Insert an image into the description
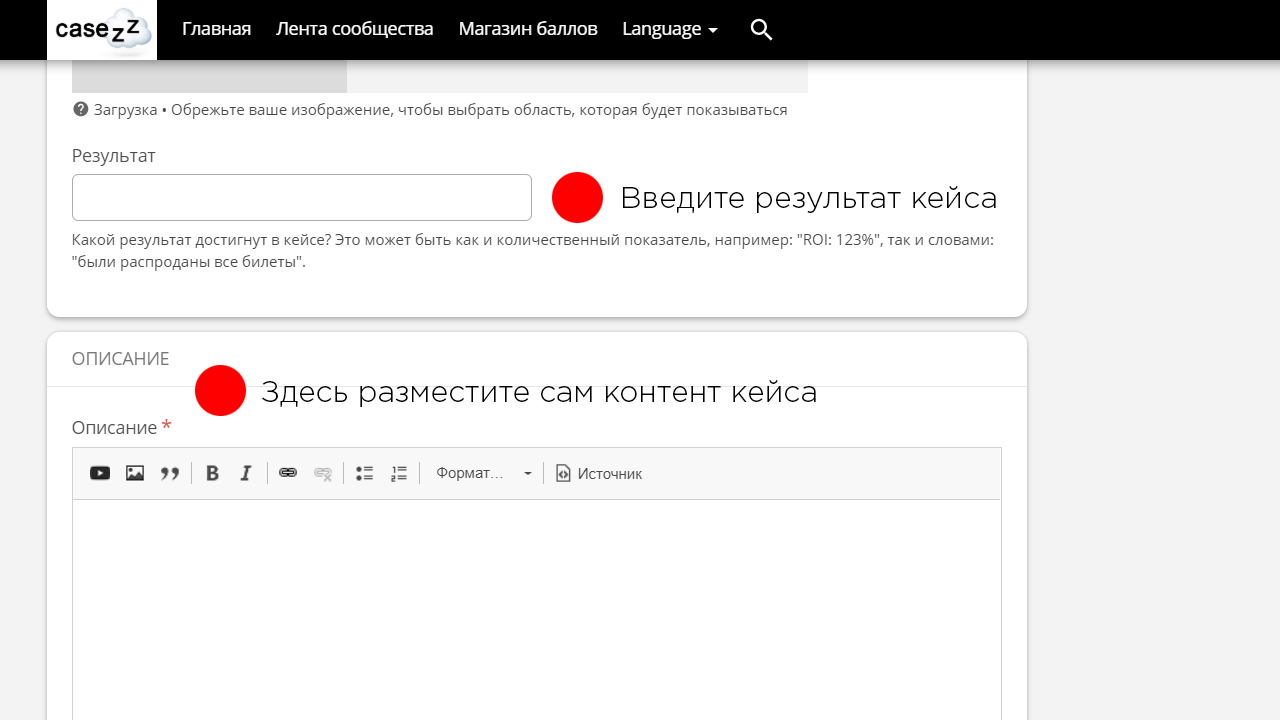This screenshot has height=720, width=1280. click(135, 473)
